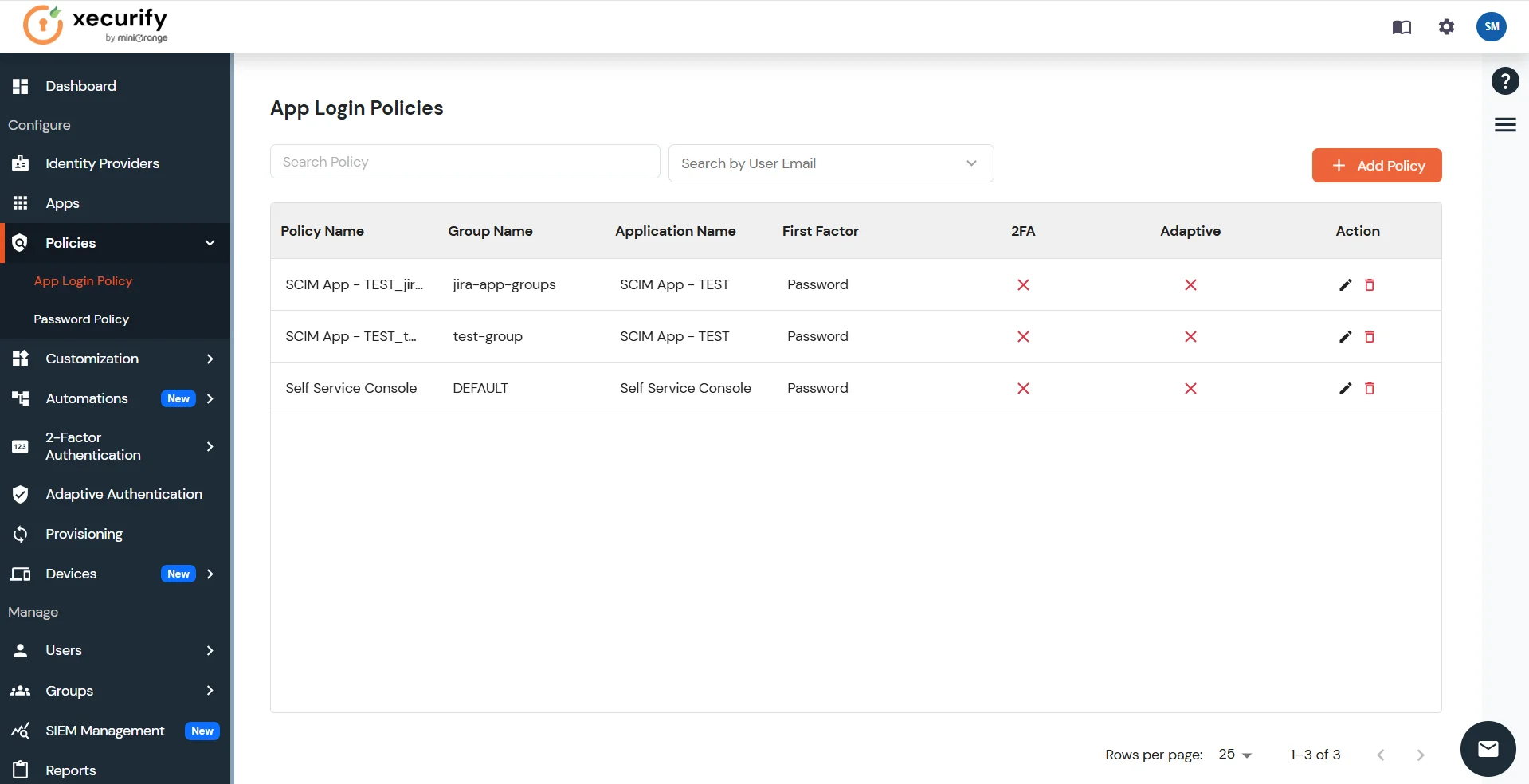Screen dimensions: 1529x784
Task: Open the Search by User Email dropdown
Action: [x=831, y=163]
